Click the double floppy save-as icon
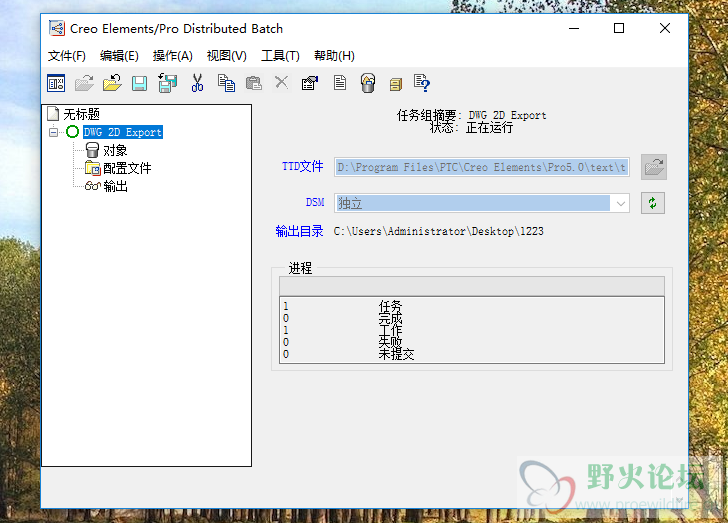Viewport: 728px width, 523px height. tap(168, 84)
